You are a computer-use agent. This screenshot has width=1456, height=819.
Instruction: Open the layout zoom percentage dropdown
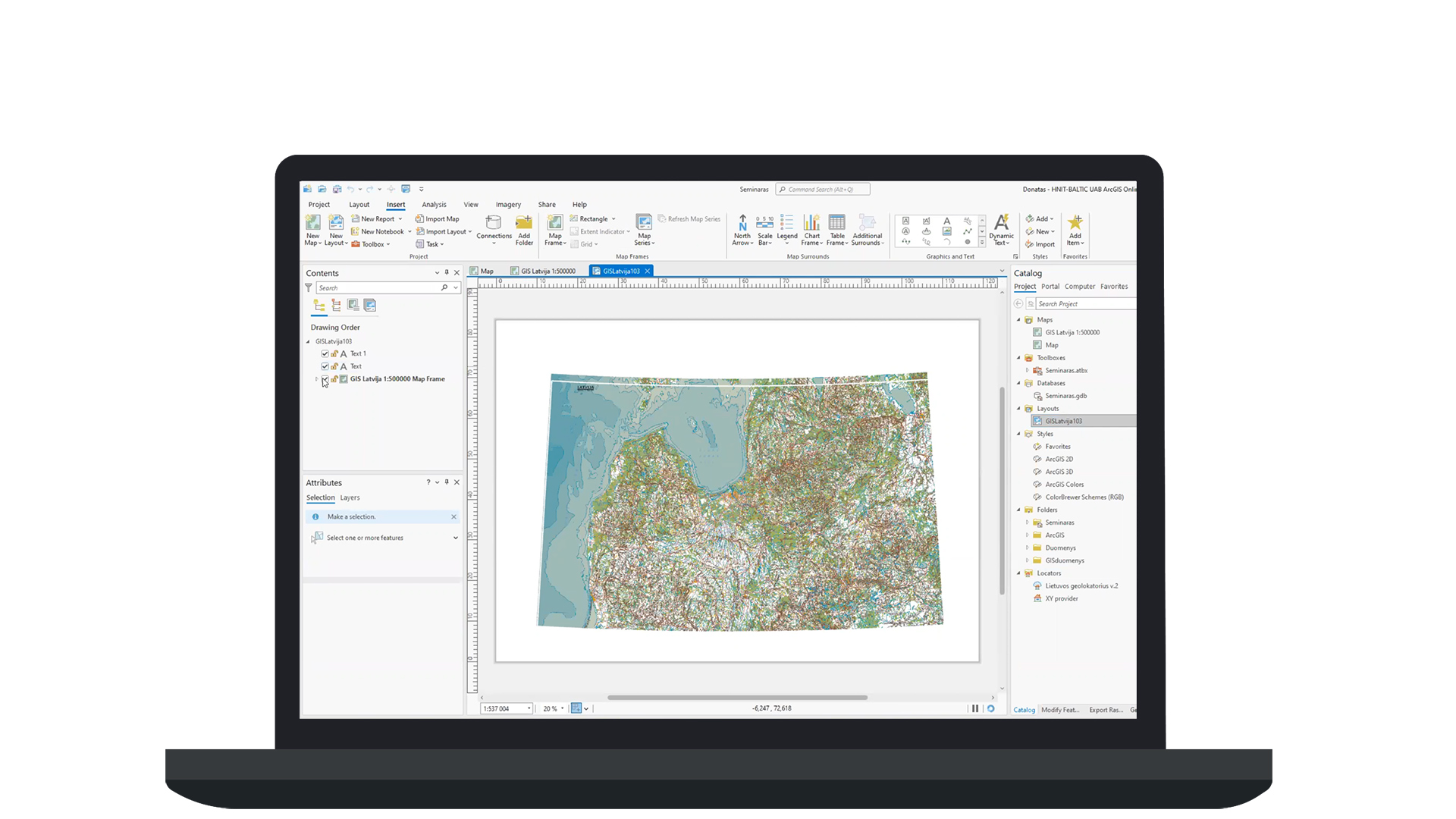point(562,708)
